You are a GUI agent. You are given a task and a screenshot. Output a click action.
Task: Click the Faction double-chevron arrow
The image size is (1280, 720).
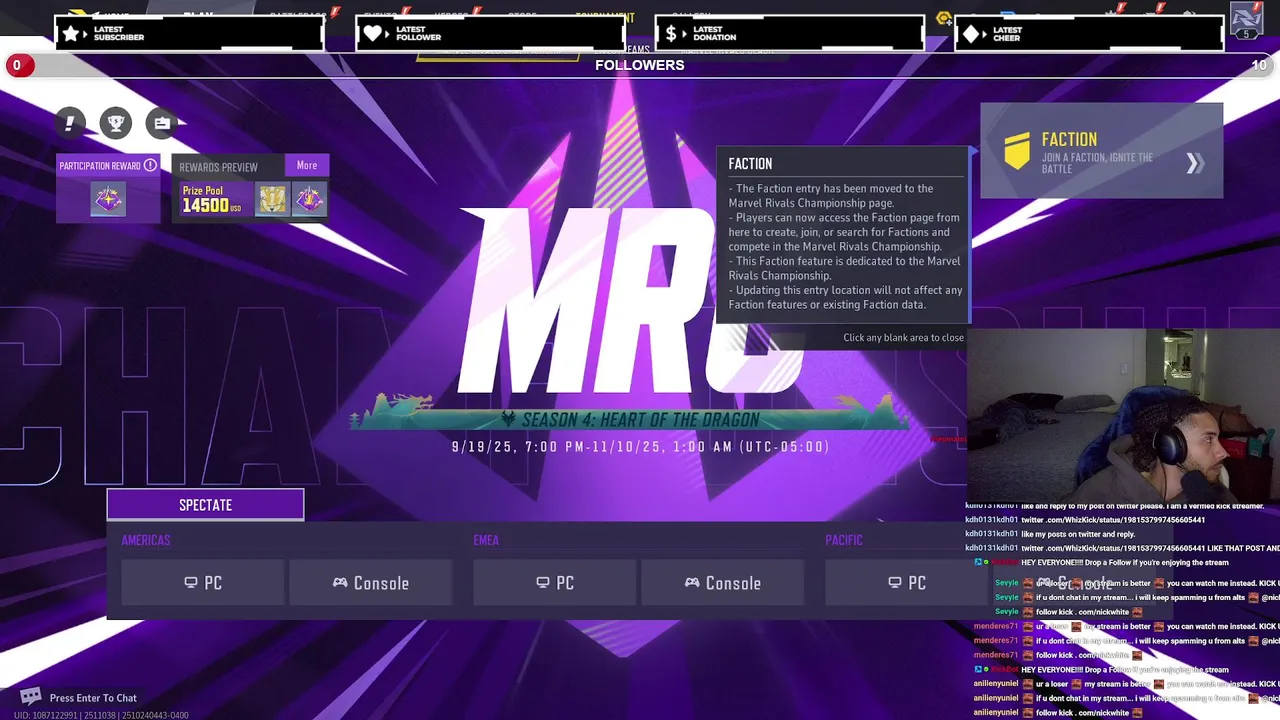(1194, 164)
